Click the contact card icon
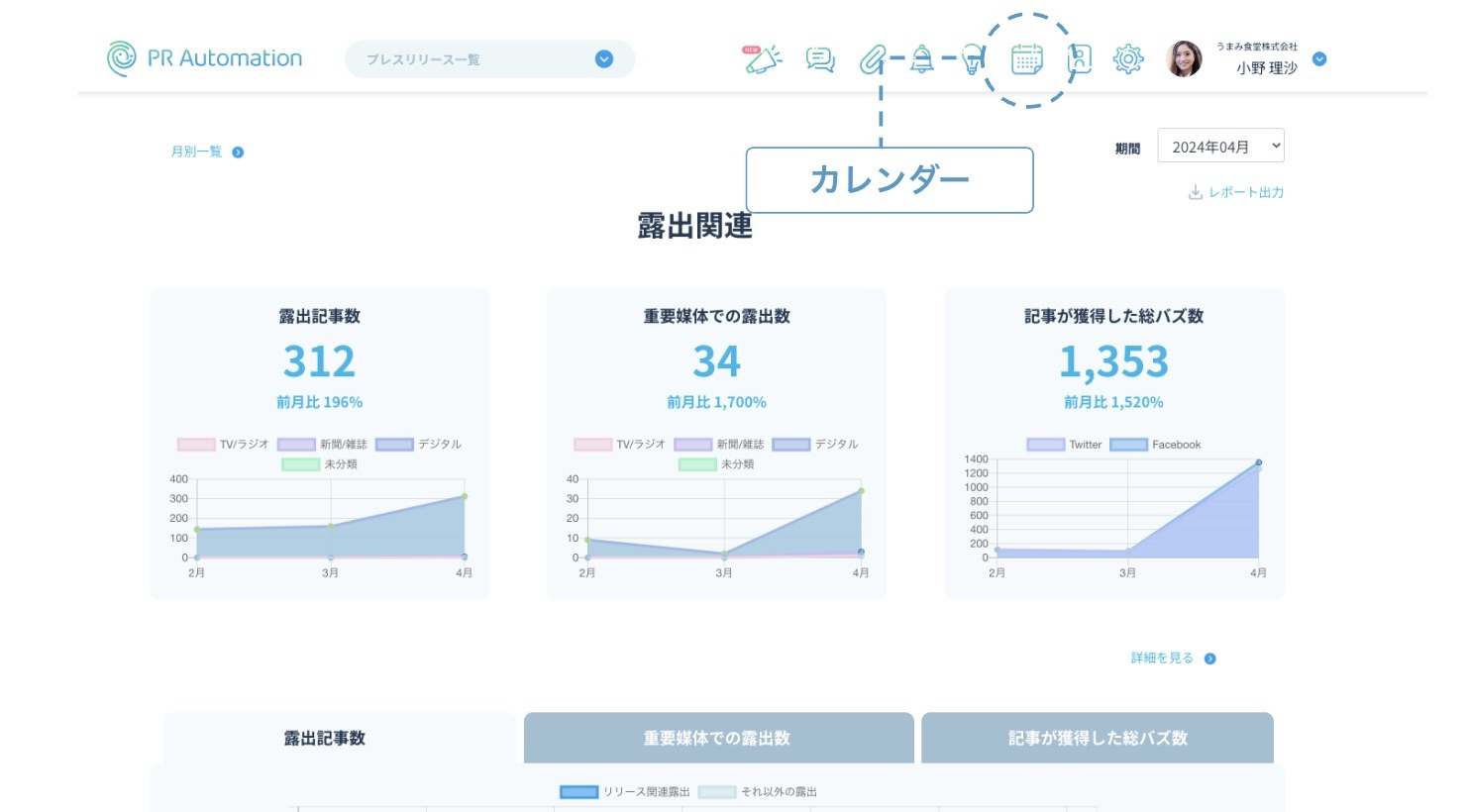This screenshot has width=1470, height=812. 1079,59
